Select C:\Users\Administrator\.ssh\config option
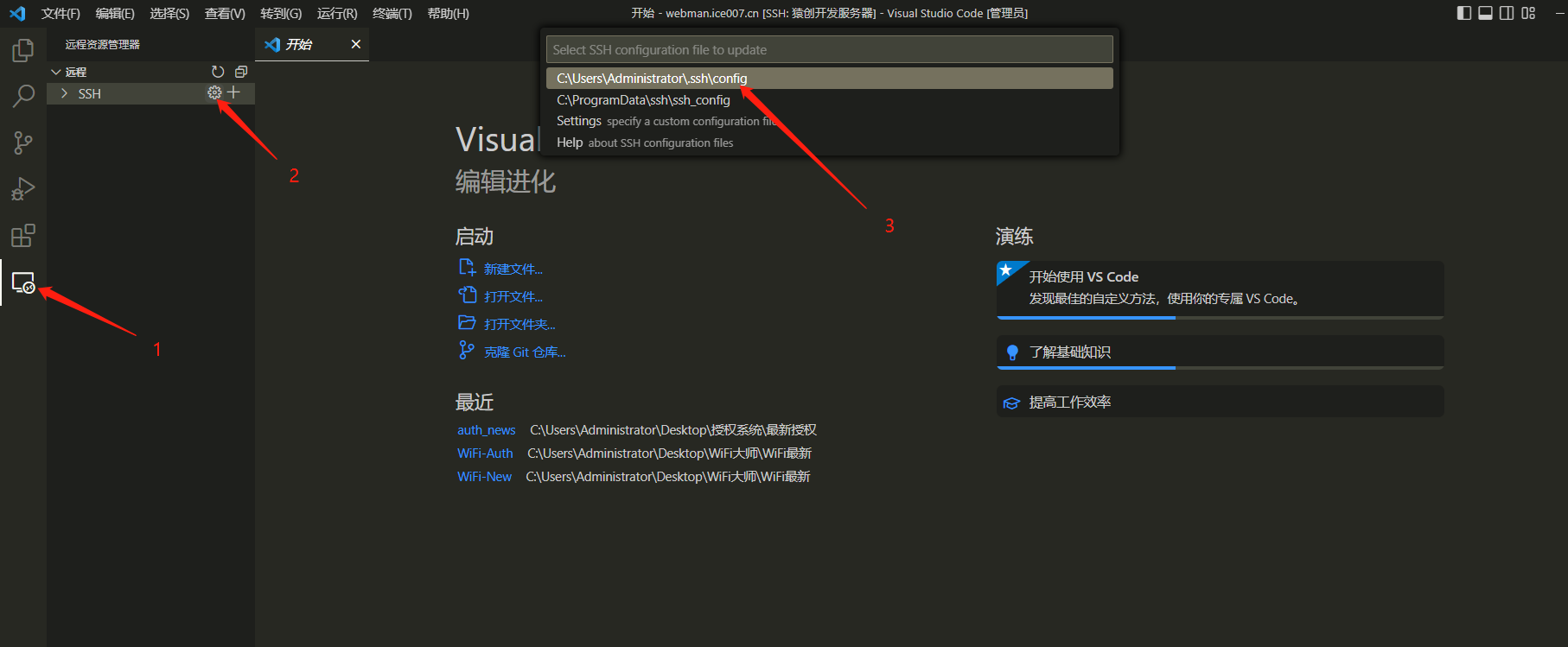1568x647 pixels. pos(829,79)
